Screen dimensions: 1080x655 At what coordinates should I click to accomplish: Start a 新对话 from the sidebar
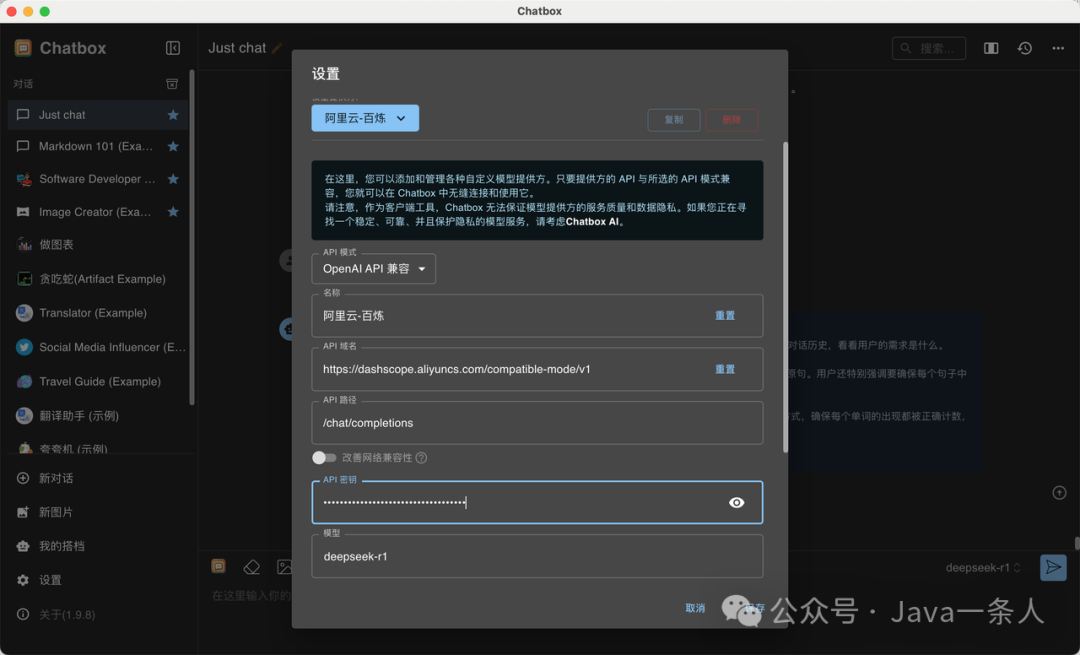(x=97, y=478)
